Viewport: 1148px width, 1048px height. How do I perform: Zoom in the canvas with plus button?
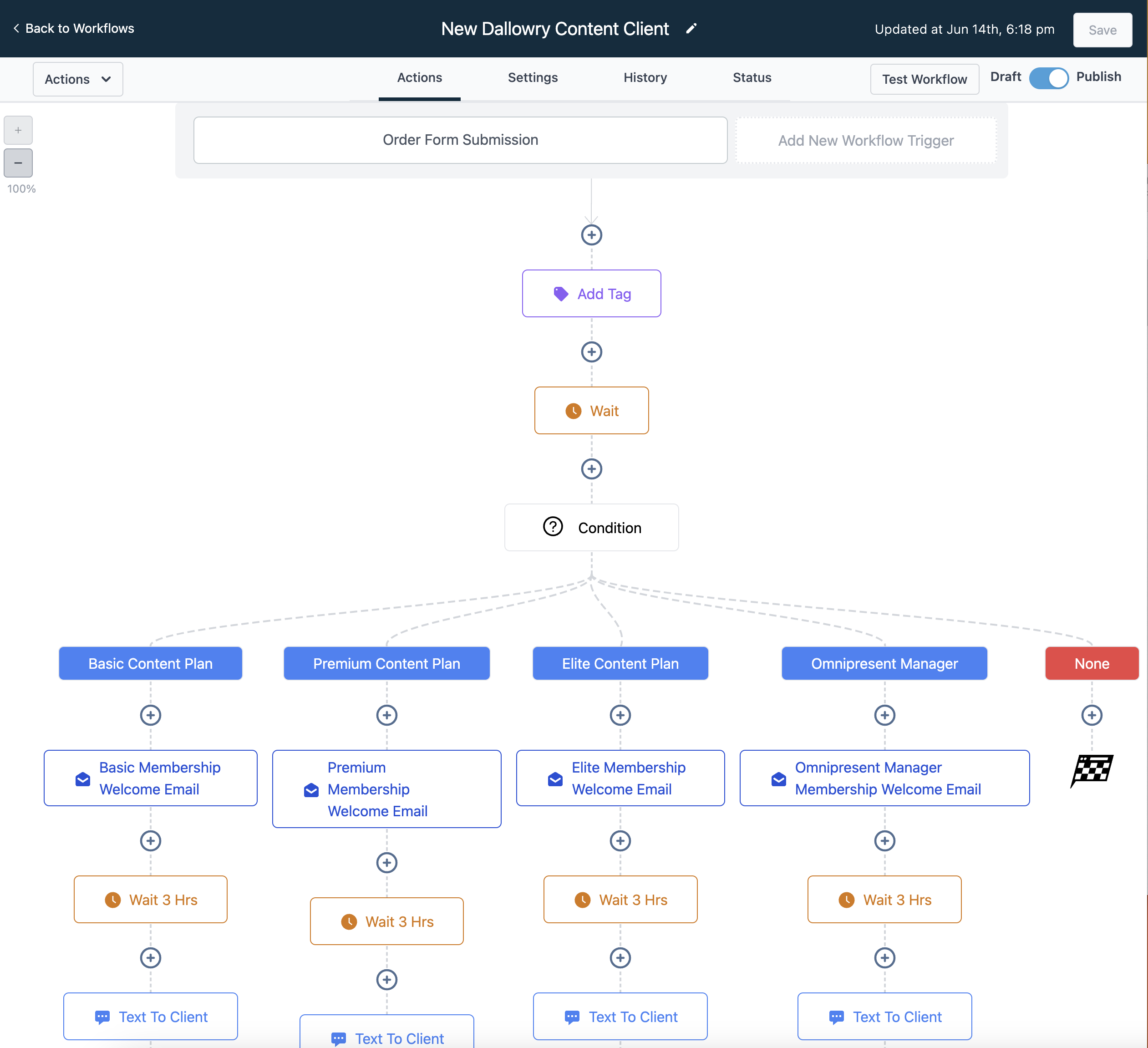tap(18, 130)
